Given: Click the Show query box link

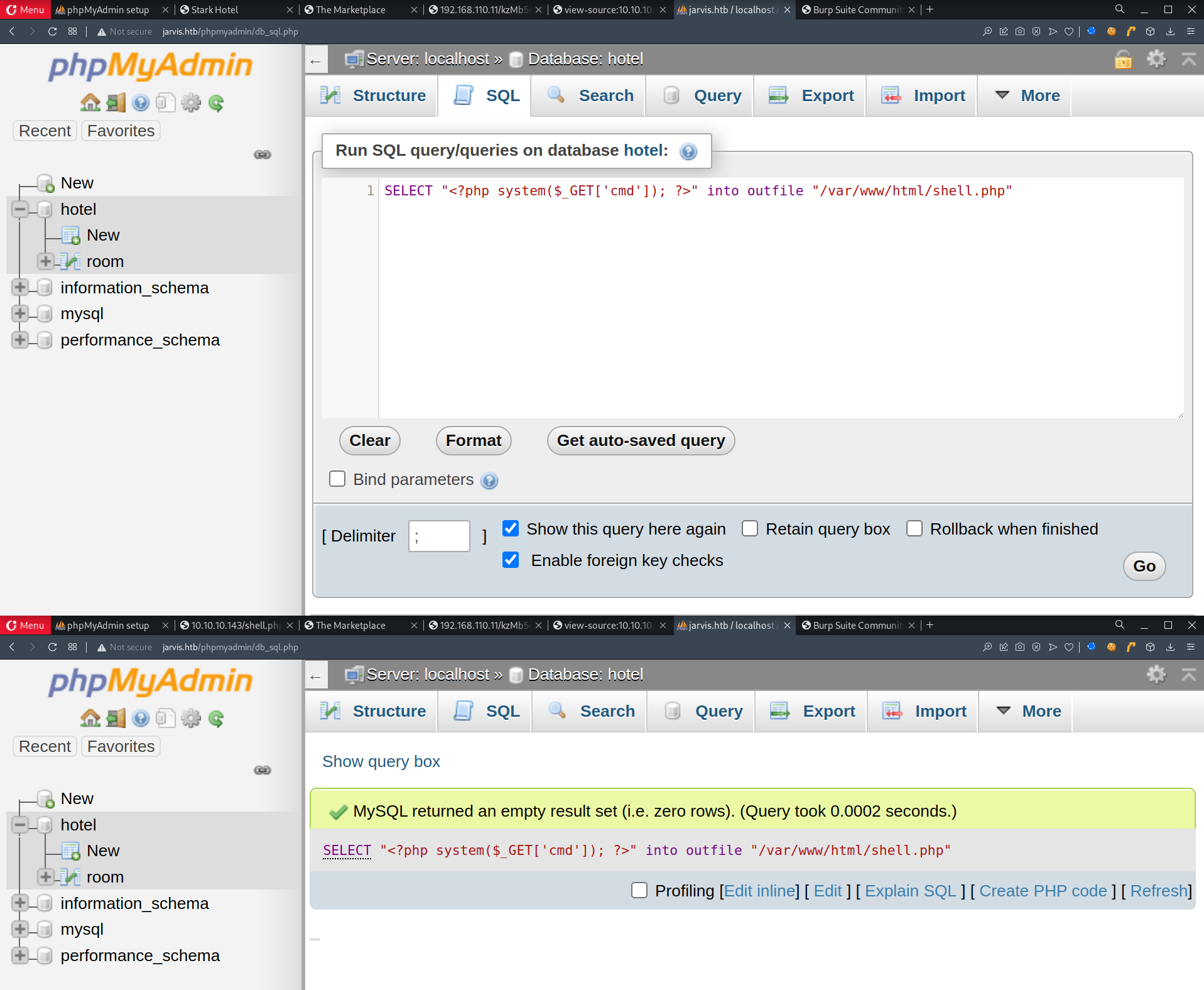Looking at the screenshot, I should [381, 761].
